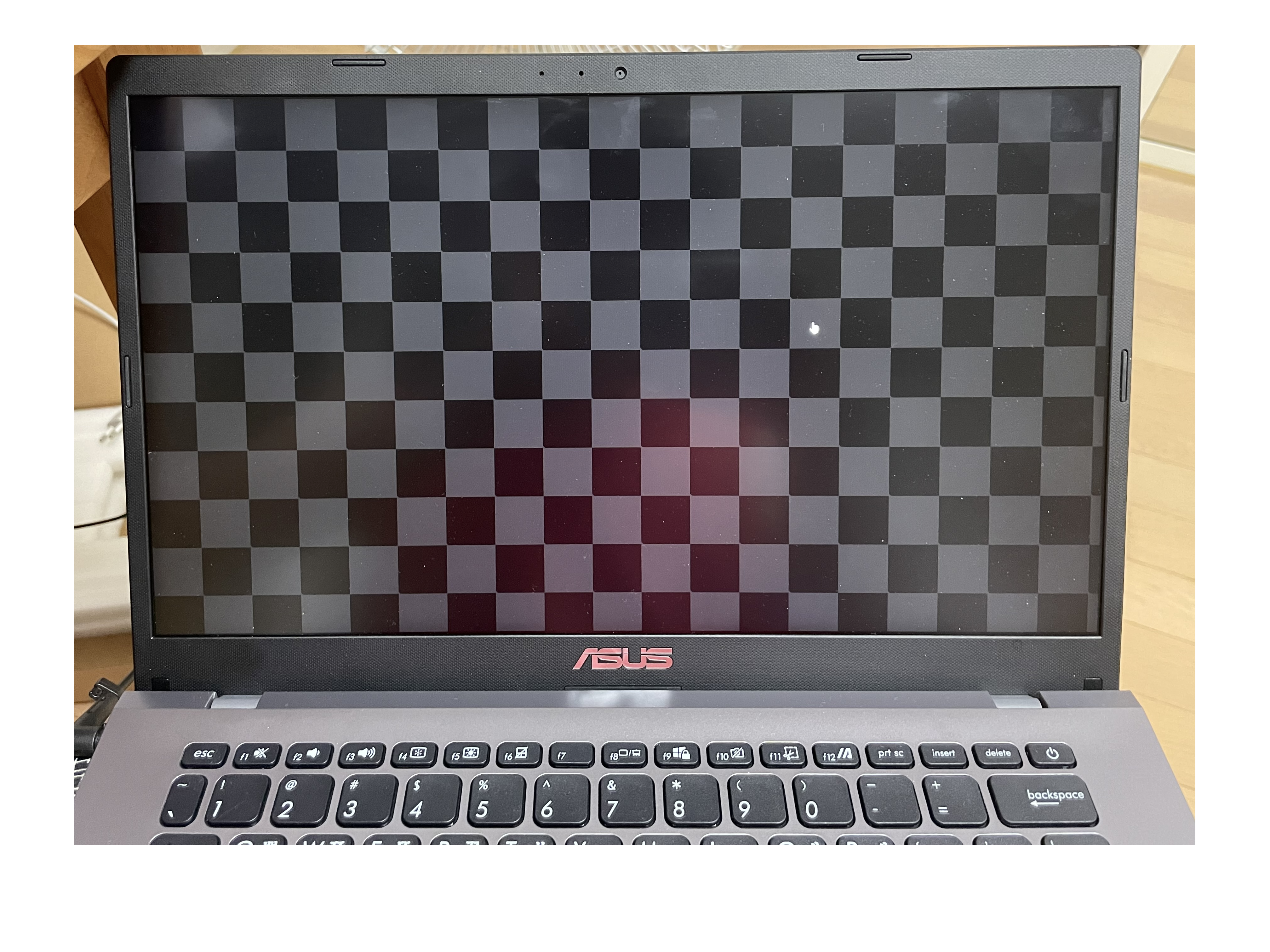Tap the power button key
The height and width of the screenshot is (952, 1270).
1051,755
